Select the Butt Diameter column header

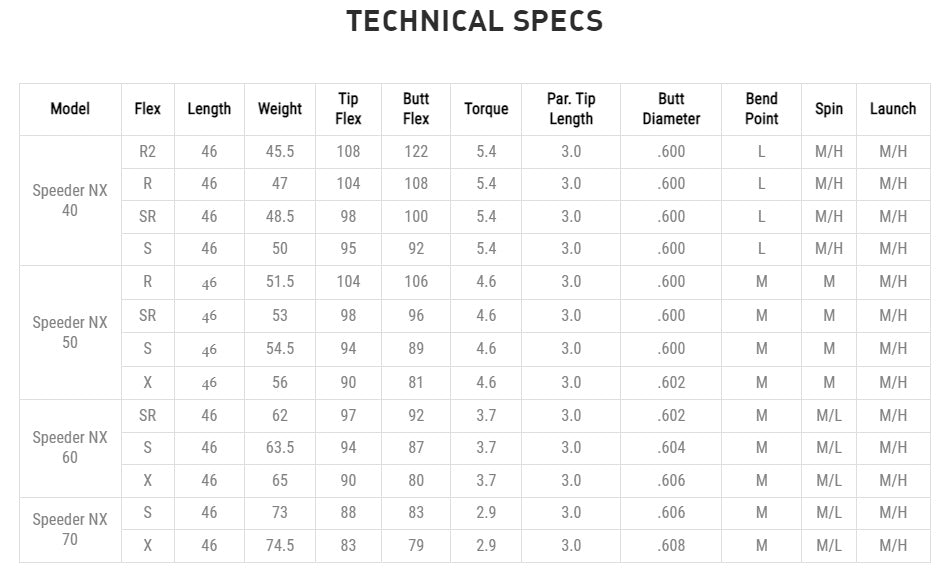(x=671, y=109)
